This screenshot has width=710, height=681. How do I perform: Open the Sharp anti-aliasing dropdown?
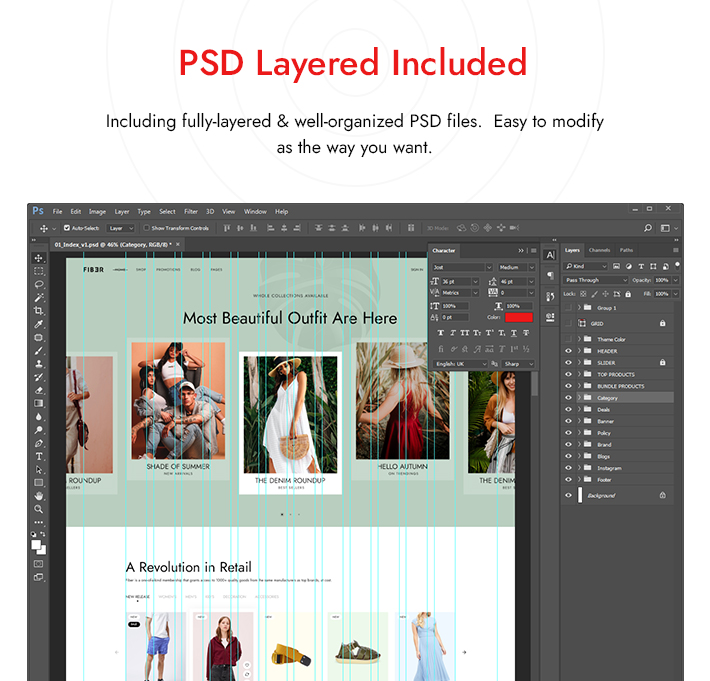tap(519, 364)
